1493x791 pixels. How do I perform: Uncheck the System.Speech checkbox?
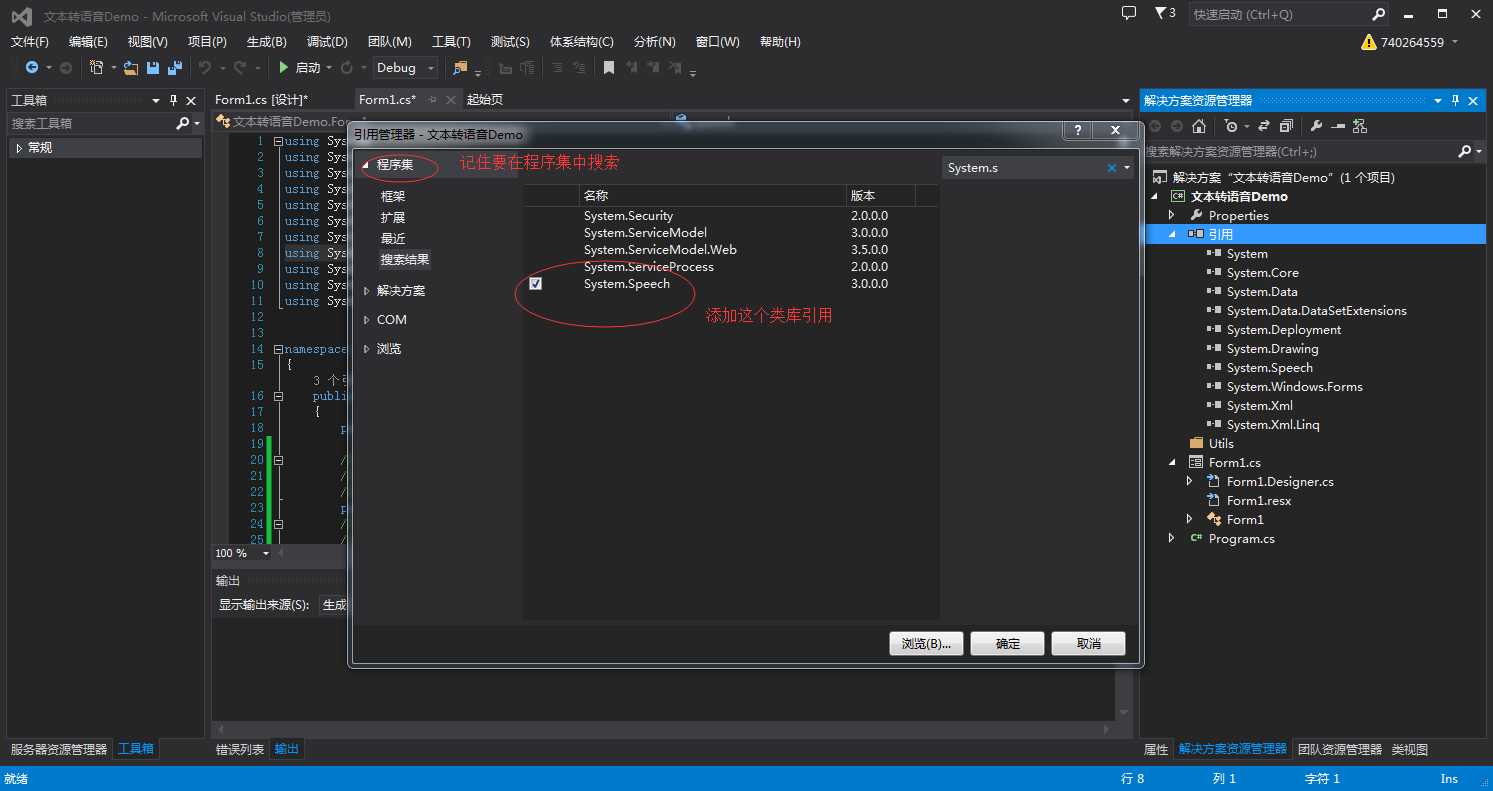click(536, 284)
